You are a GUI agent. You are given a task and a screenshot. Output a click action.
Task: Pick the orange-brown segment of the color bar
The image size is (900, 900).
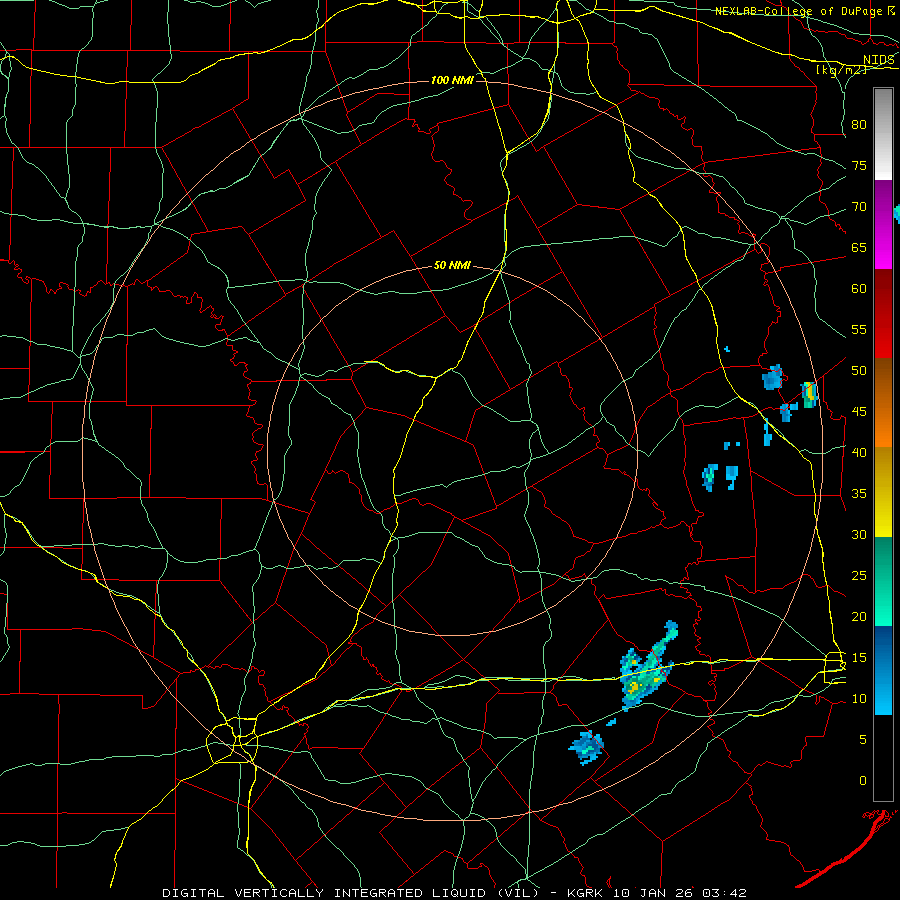tap(883, 403)
